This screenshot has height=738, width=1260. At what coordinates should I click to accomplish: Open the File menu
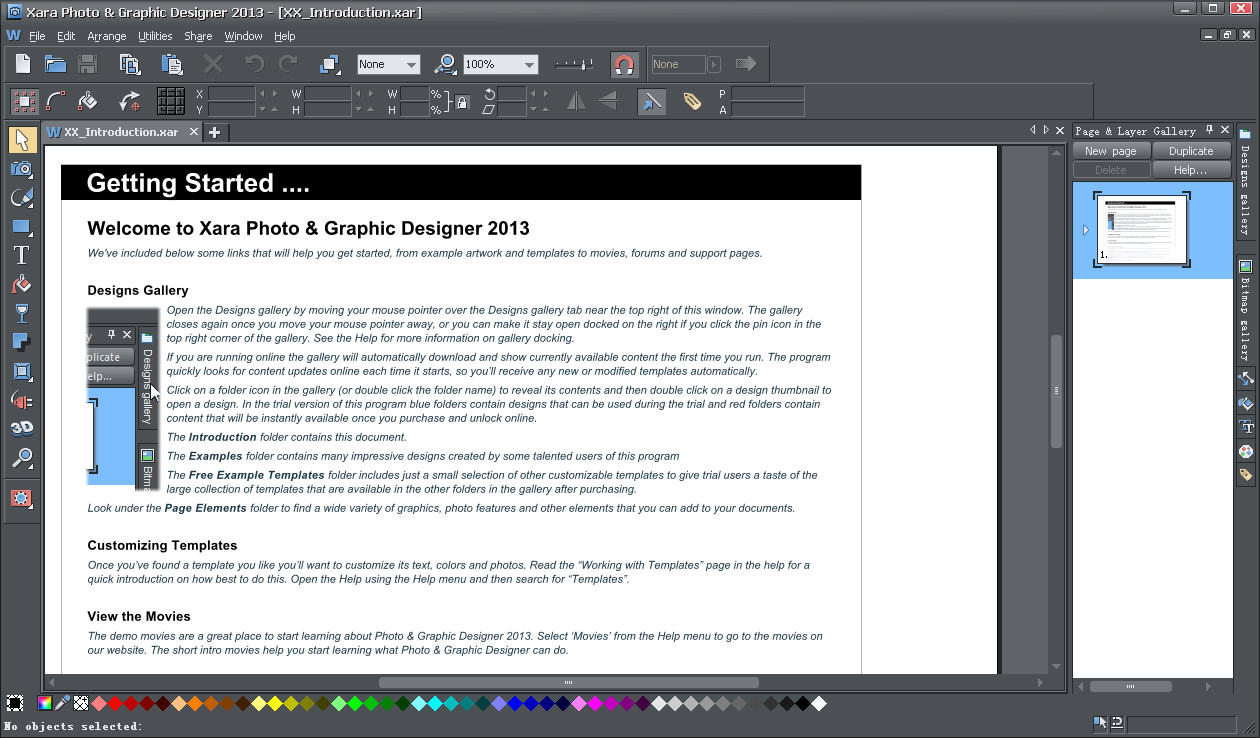click(x=37, y=36)
